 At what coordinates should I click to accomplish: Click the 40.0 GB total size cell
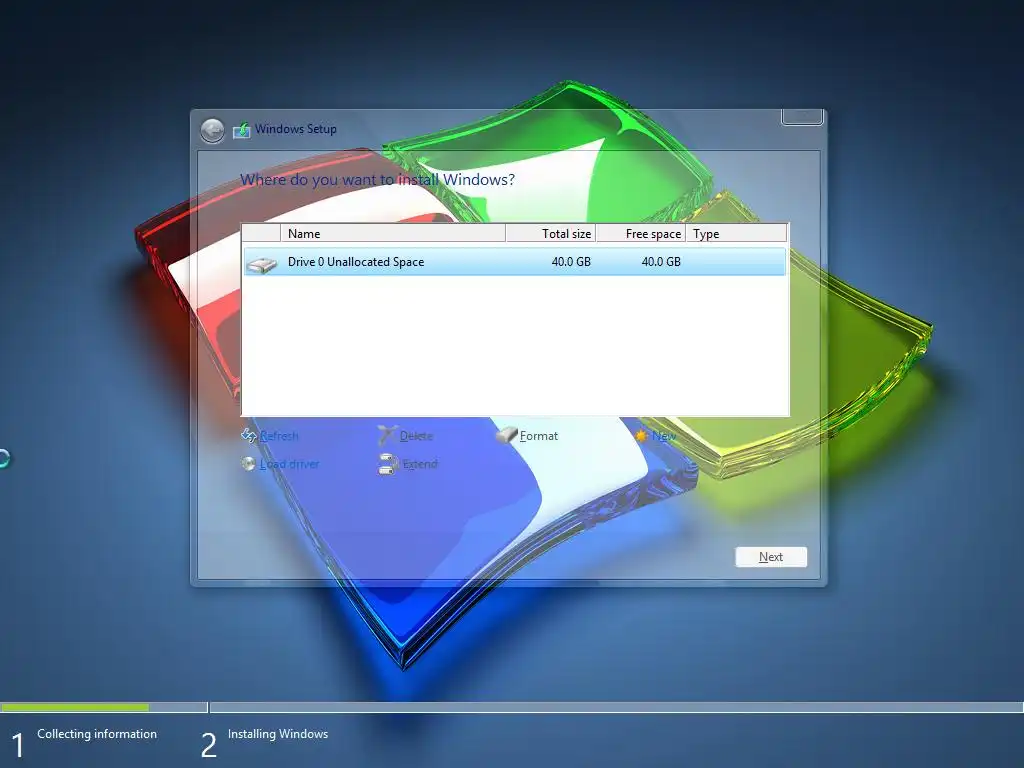click(571, 262)
